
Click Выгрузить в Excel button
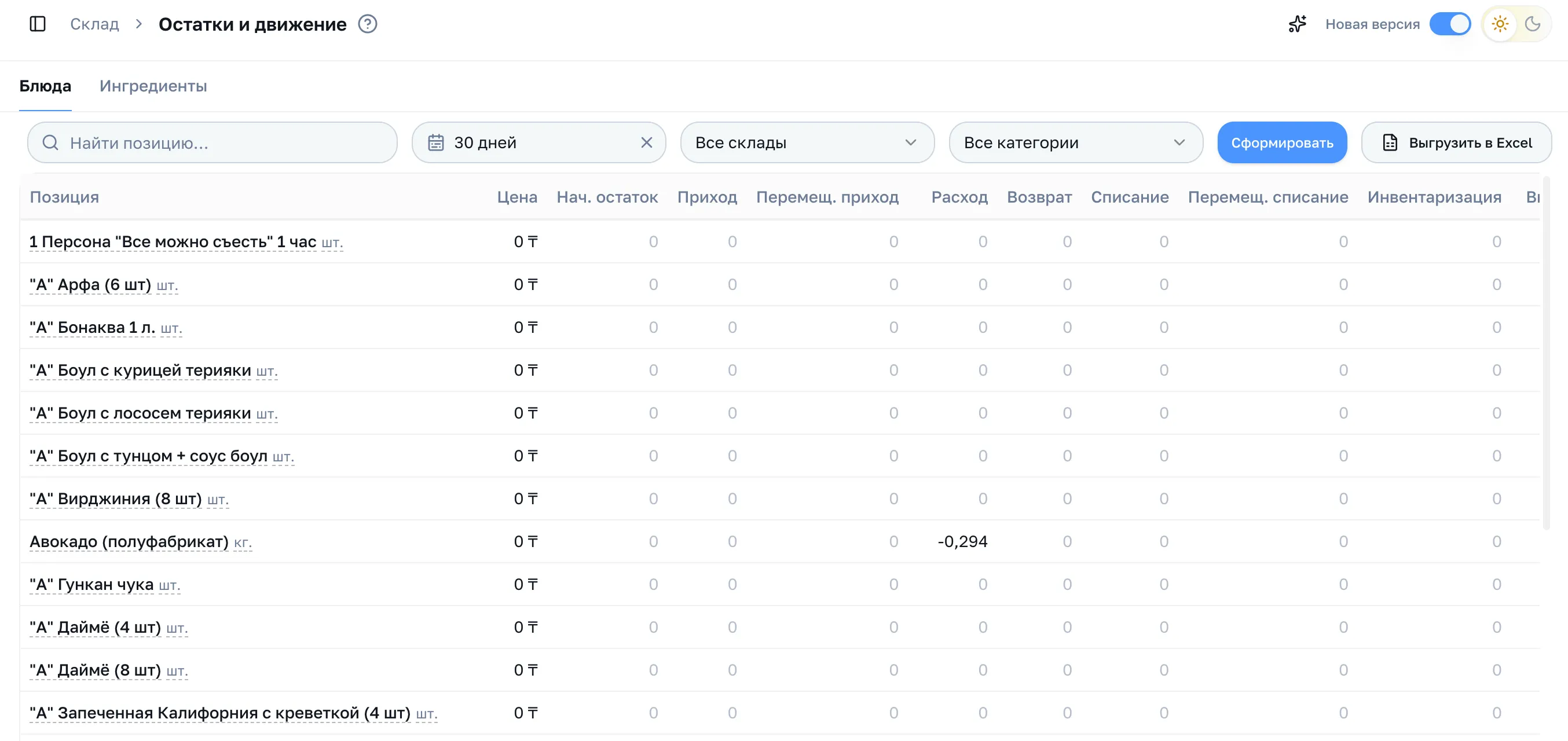pos(1456,142)
